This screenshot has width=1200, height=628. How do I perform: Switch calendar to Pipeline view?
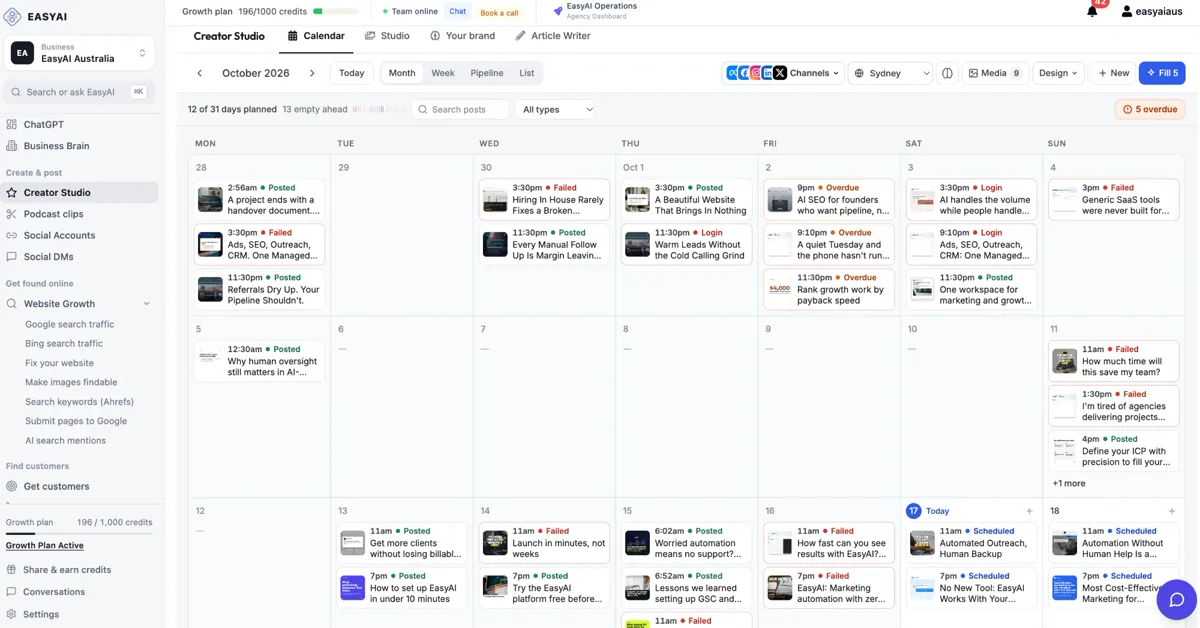point(487,73)
